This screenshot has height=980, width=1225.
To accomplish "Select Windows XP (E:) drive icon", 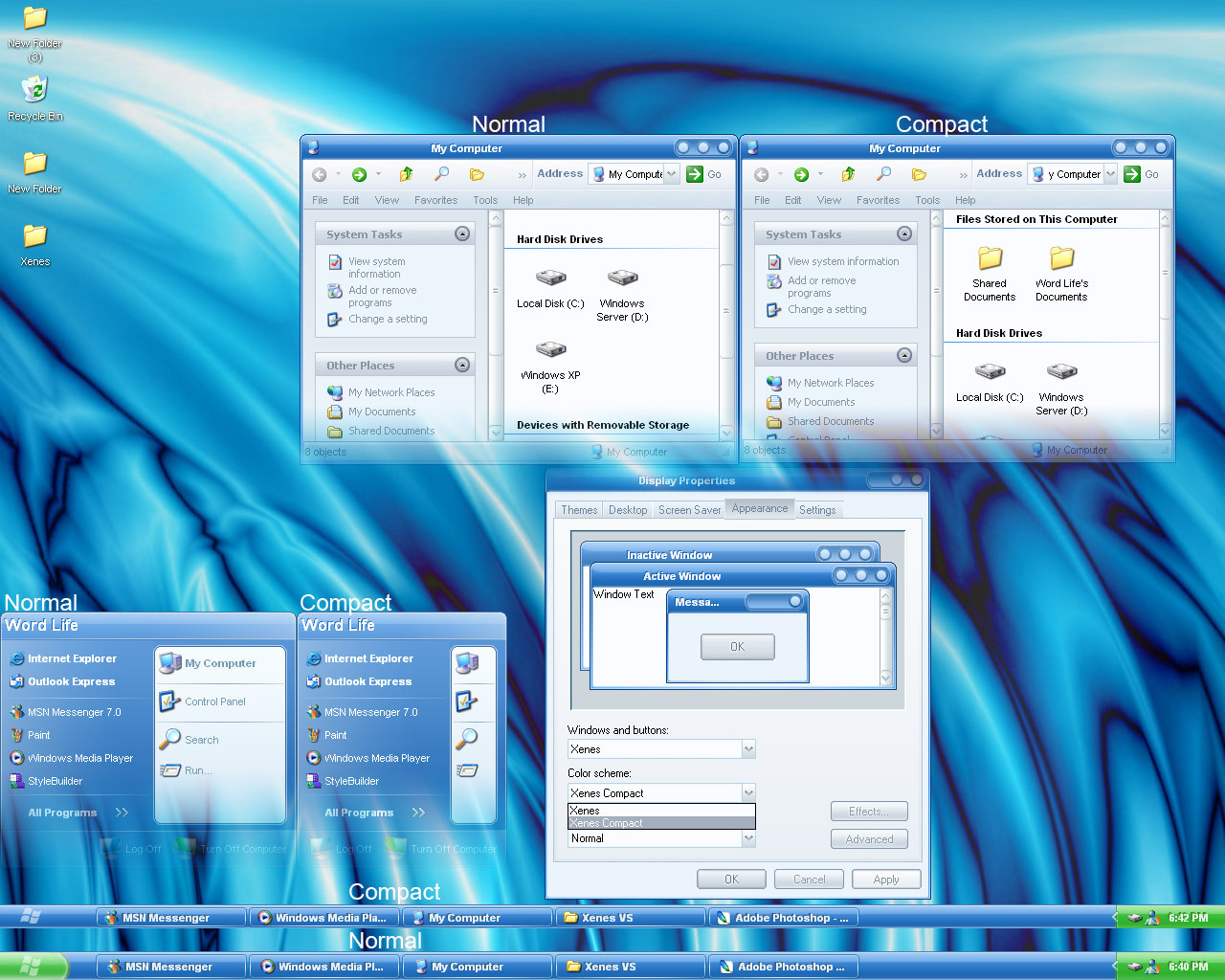I will (x=550, y=367).
